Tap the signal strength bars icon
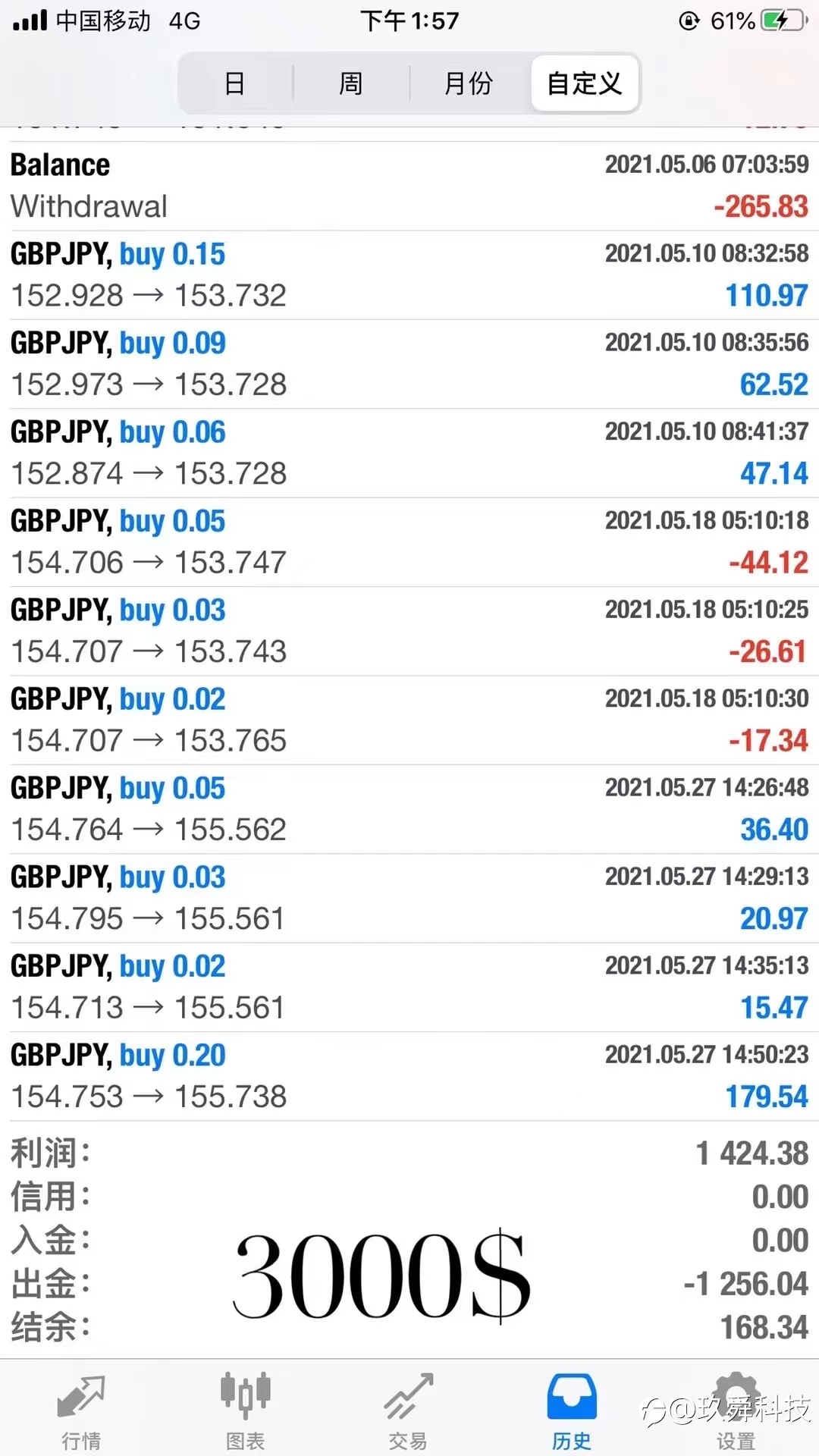Screen dimensions: 819x1456 pos(30,20)
